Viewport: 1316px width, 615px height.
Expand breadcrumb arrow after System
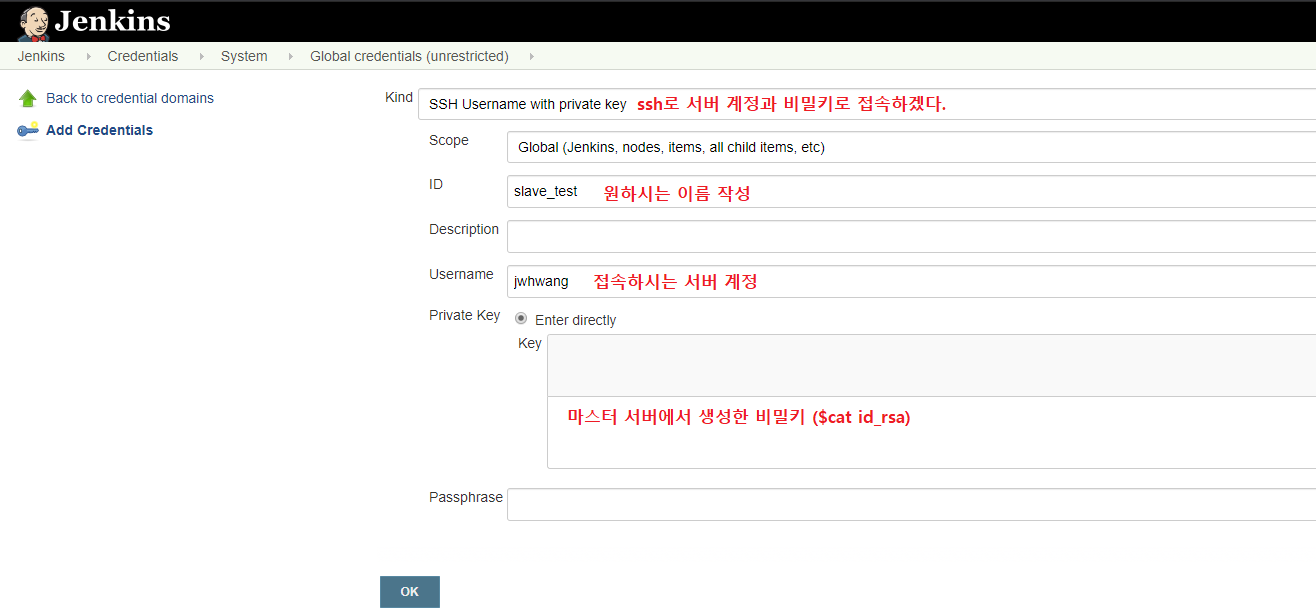click(290, 56)
